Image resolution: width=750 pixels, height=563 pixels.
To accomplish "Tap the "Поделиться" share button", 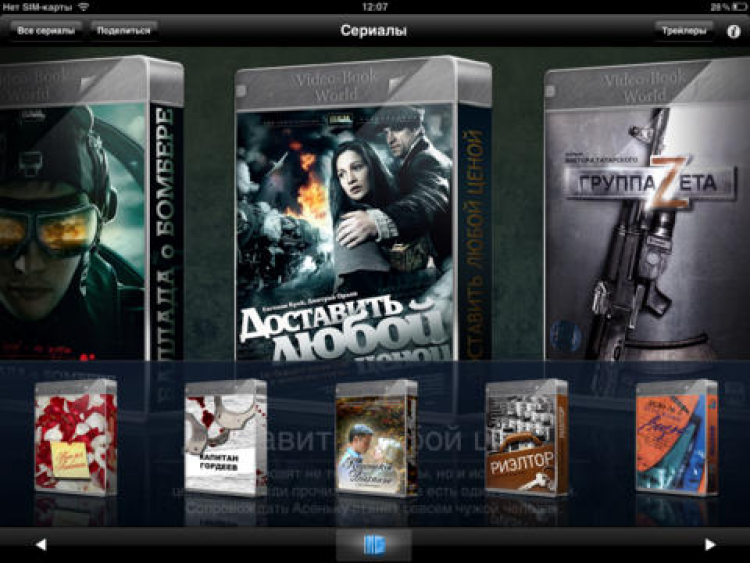I will (123, 31).
